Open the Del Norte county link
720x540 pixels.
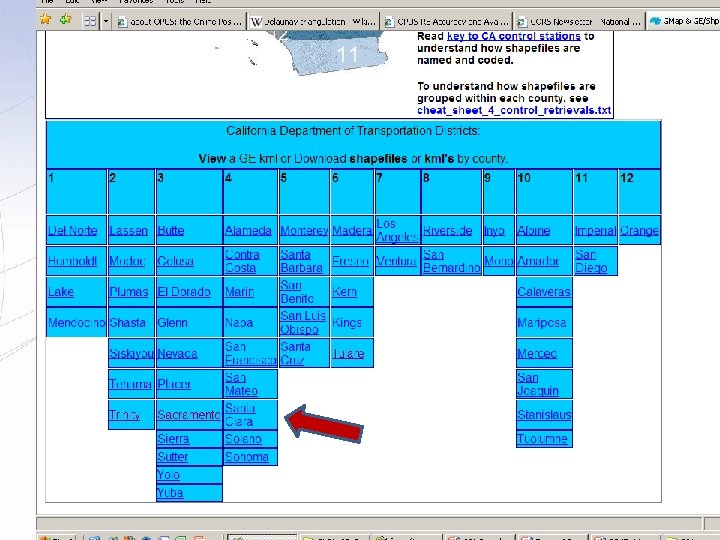(x=73, y=231)
